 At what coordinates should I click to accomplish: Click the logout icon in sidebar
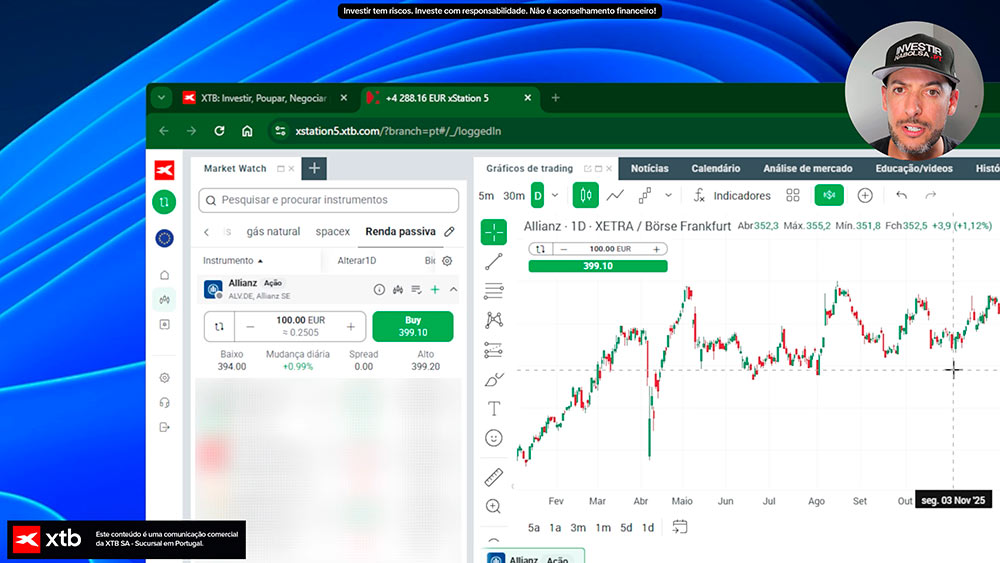165,427
